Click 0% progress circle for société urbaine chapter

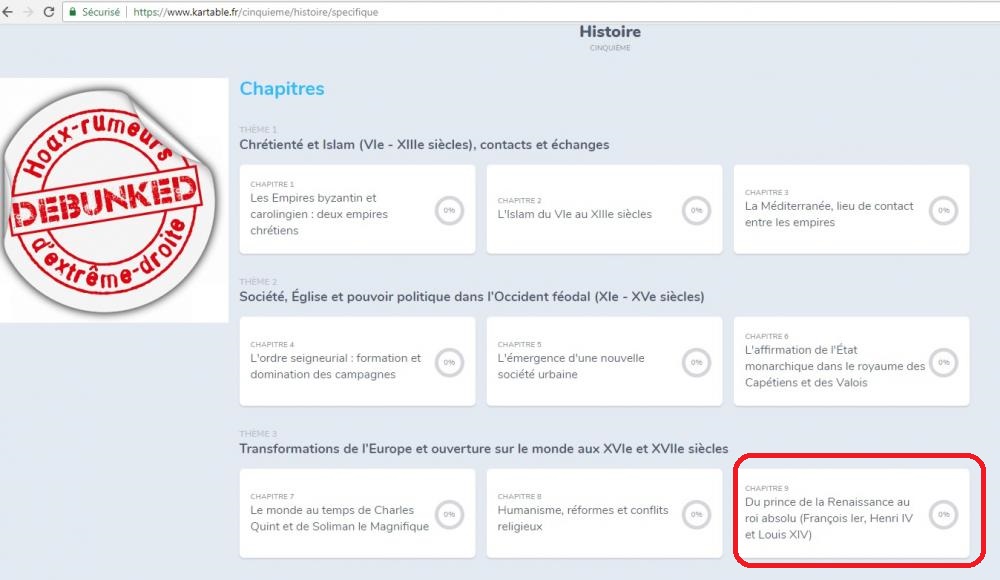click(x=696, y=363)
